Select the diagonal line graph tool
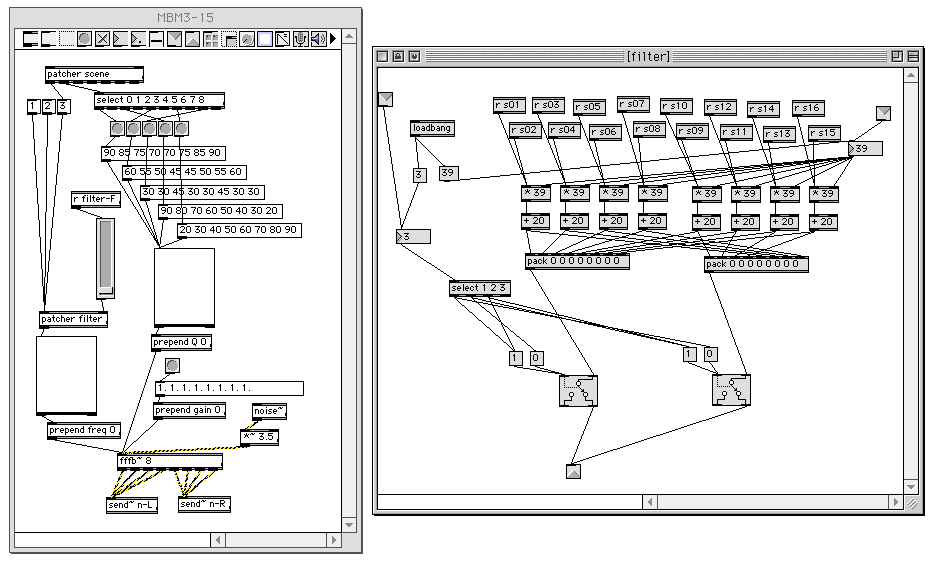The height and width of the screenshot is (563, 934). point(282,39)
